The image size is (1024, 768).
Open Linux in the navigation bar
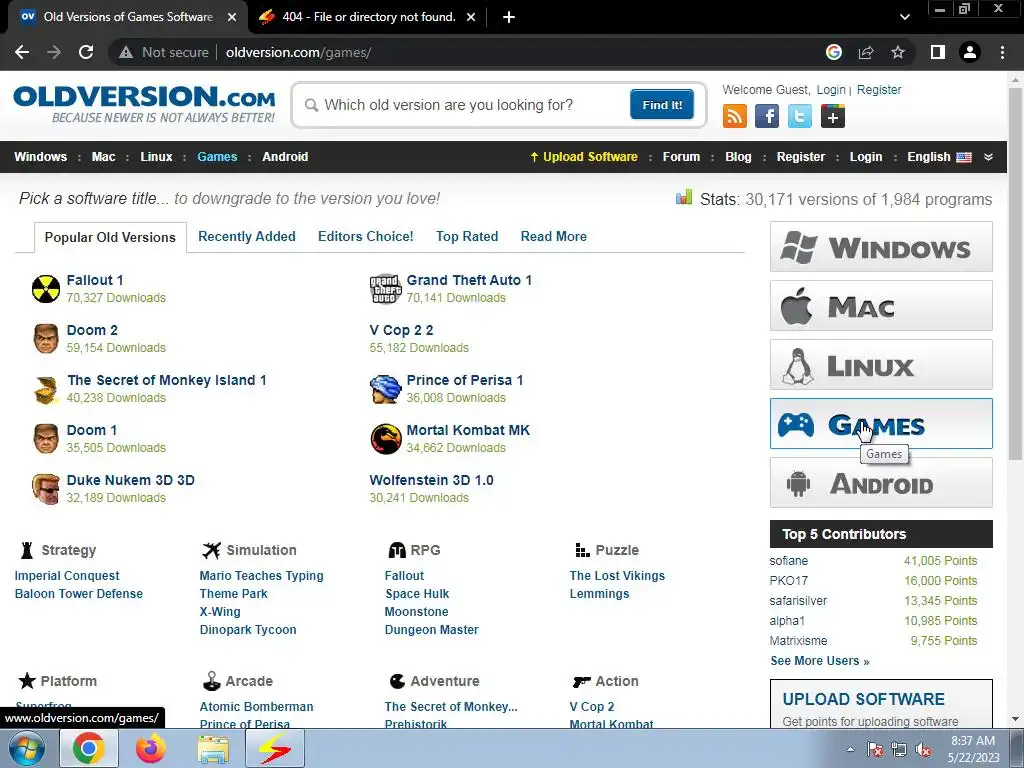click(157, 157)
